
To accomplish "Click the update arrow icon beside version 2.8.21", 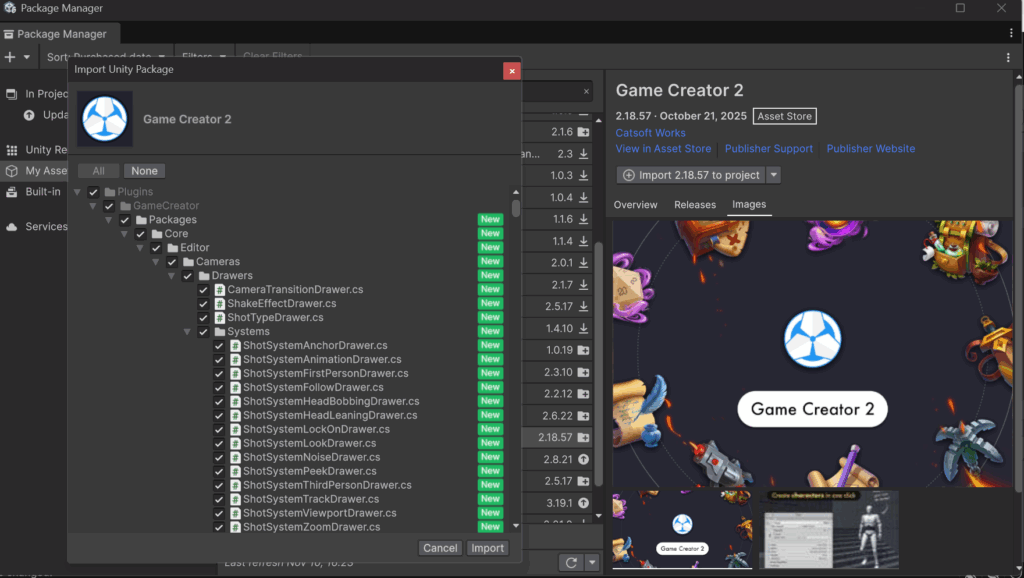I will coord(583,459).
